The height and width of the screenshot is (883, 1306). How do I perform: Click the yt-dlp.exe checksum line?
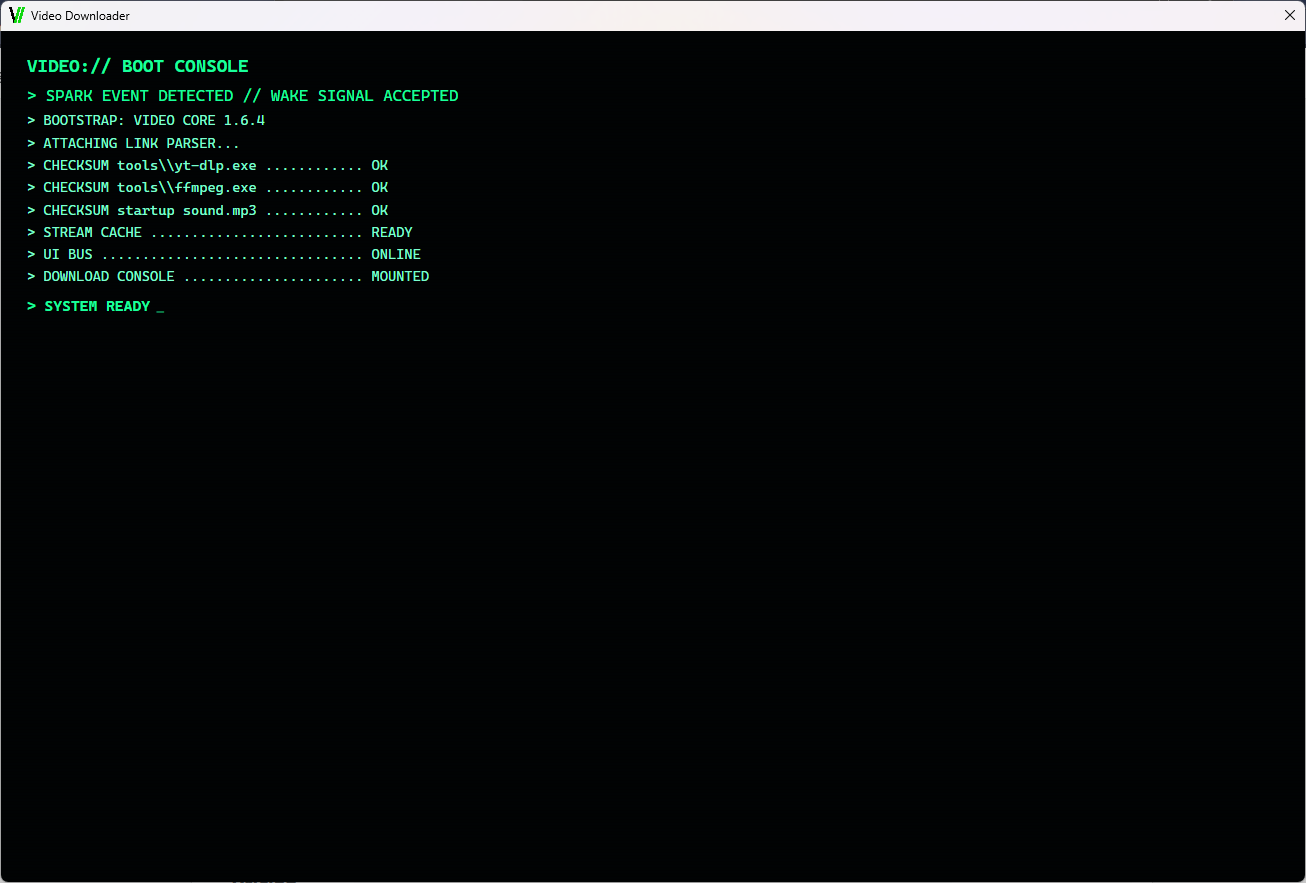(208, 165)
